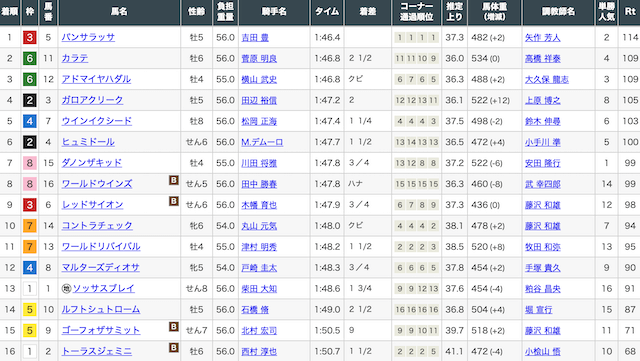Image resolution: width=640 pixels, height=361 pixels.
Task: Open horse link カラテ
Action: click(x=75, y=58)
